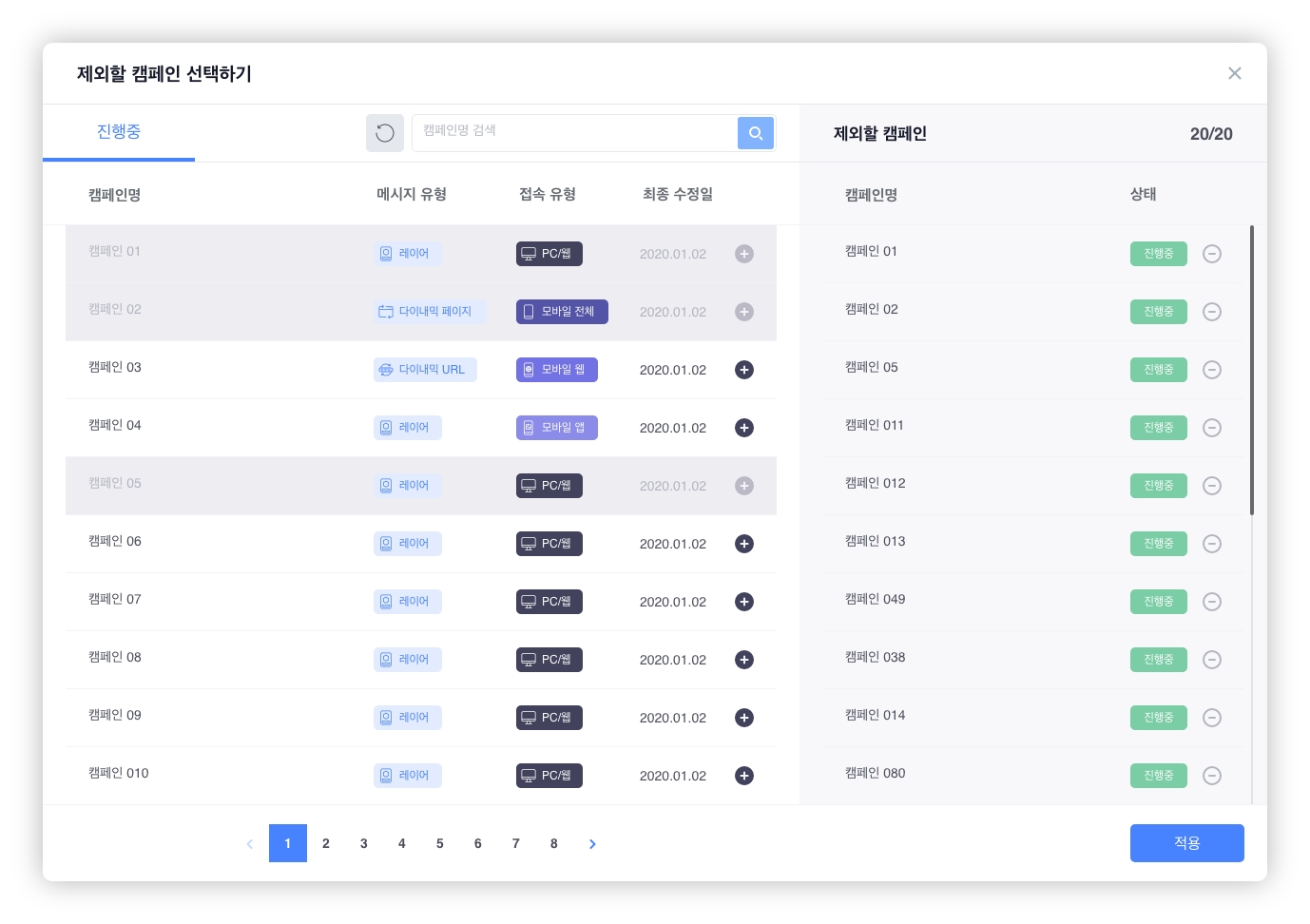
Task: Remove 캠페인 049 using its minus icon
Action: pyautogui.click(x=1212, y=602)
